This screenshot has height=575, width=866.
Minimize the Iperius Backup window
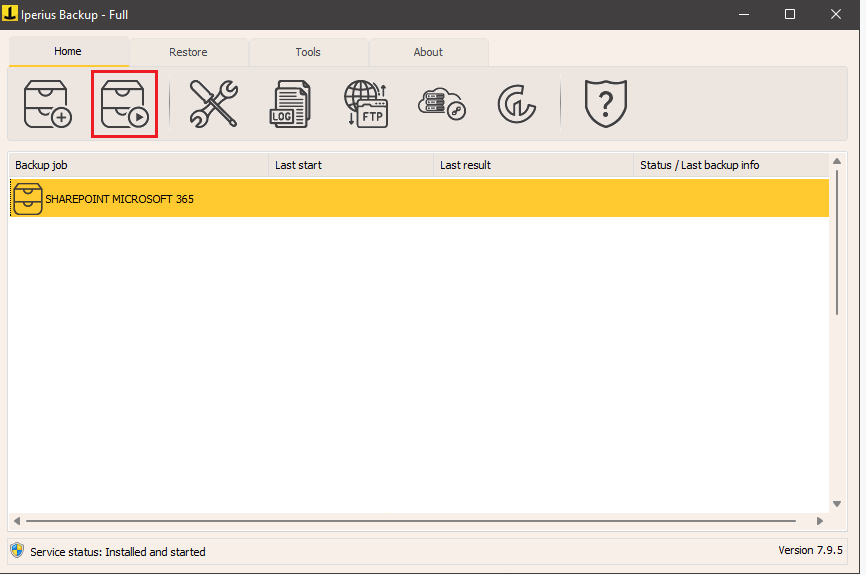click(744, 14)
